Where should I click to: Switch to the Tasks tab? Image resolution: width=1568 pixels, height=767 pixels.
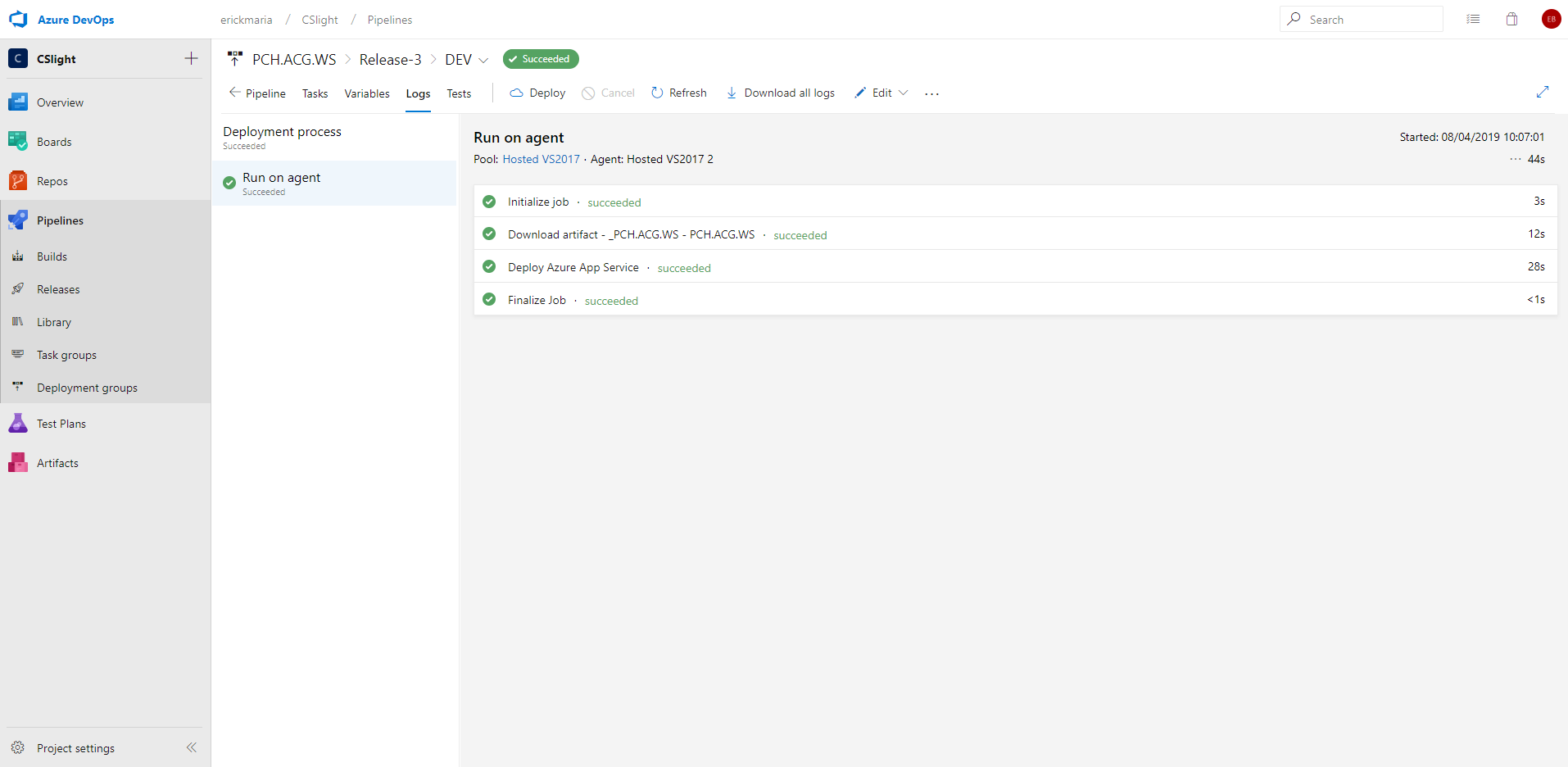[x=315, y=93]
